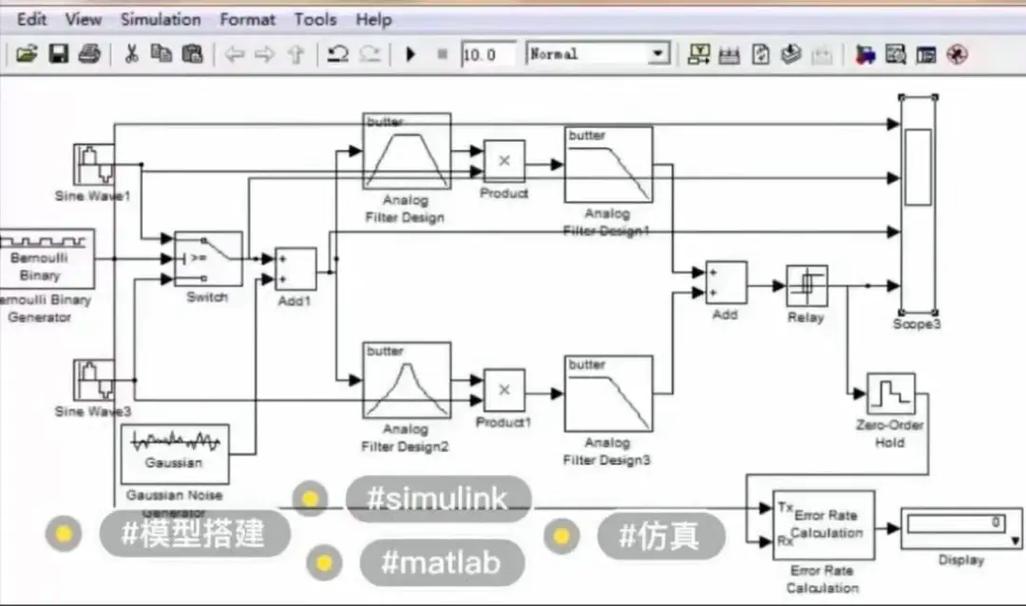1026x606 pixels.
Task: Cut the selected block
Action: (131, 55)
